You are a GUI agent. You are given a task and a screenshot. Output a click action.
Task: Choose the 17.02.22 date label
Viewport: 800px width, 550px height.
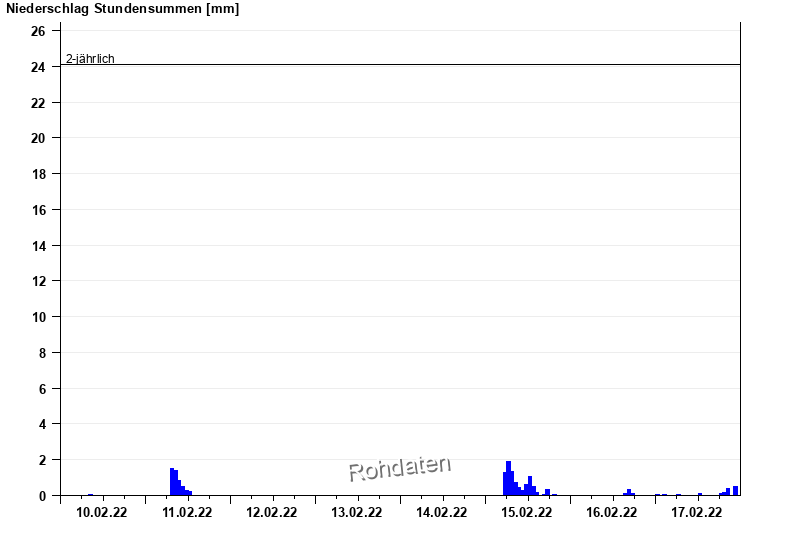click(x=697, y=513)
